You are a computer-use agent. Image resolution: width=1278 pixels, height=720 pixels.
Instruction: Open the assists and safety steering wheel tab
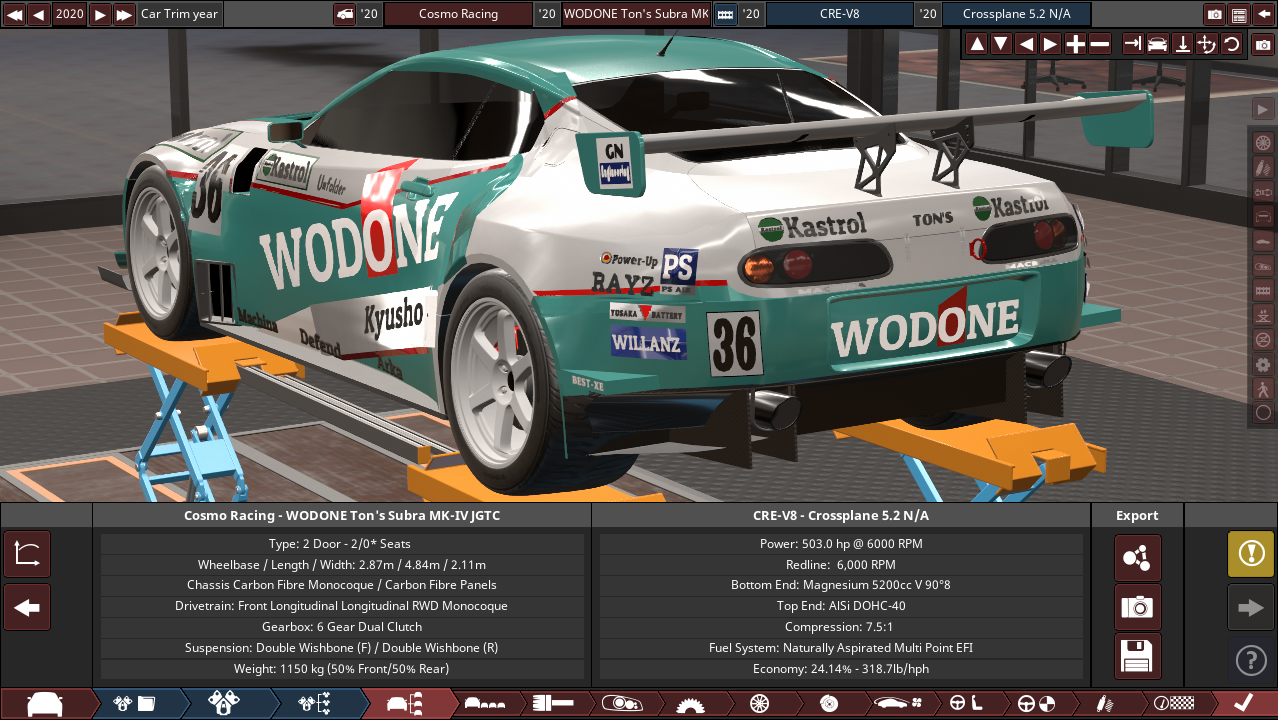pos(1035,704)
